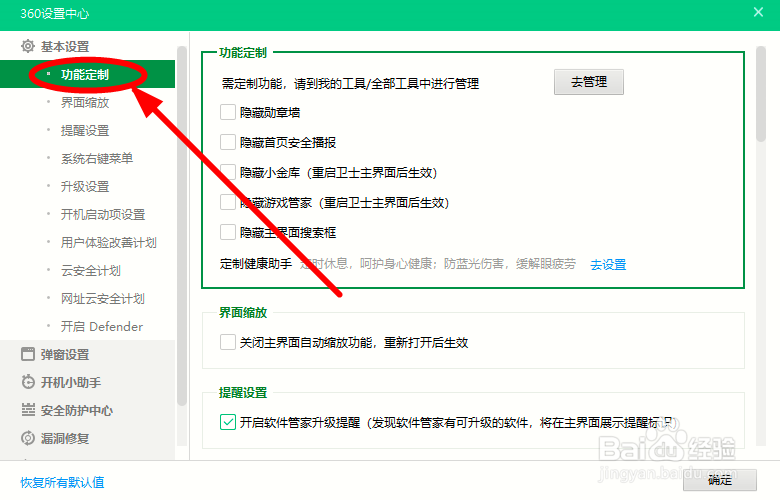
Task: Click 恢复所有默认值 link
Action: [x=62, y=482]
